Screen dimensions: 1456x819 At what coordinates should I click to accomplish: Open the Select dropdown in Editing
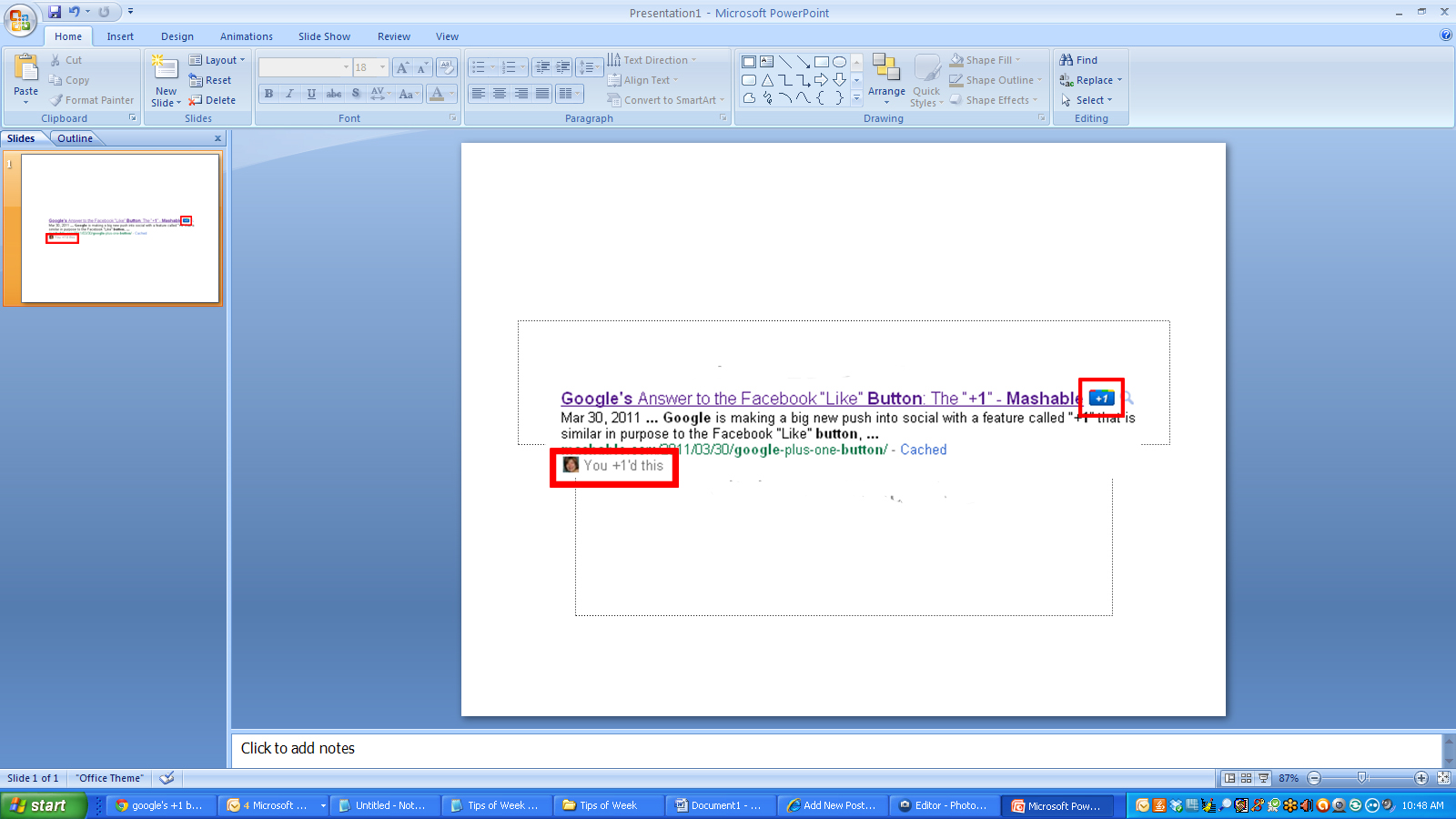[1088, 100]
